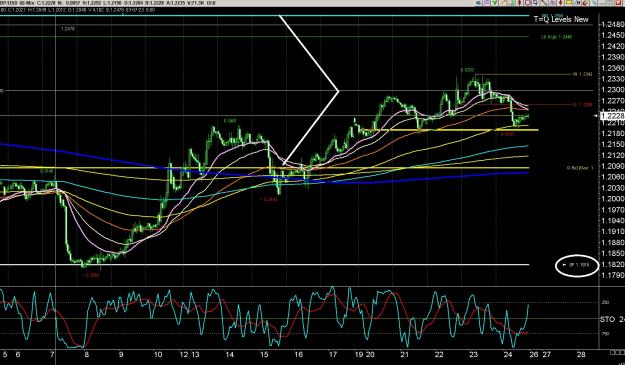Click date label 10 on time axis
This screenshot has height=365, width=625.
pos(158,354)
